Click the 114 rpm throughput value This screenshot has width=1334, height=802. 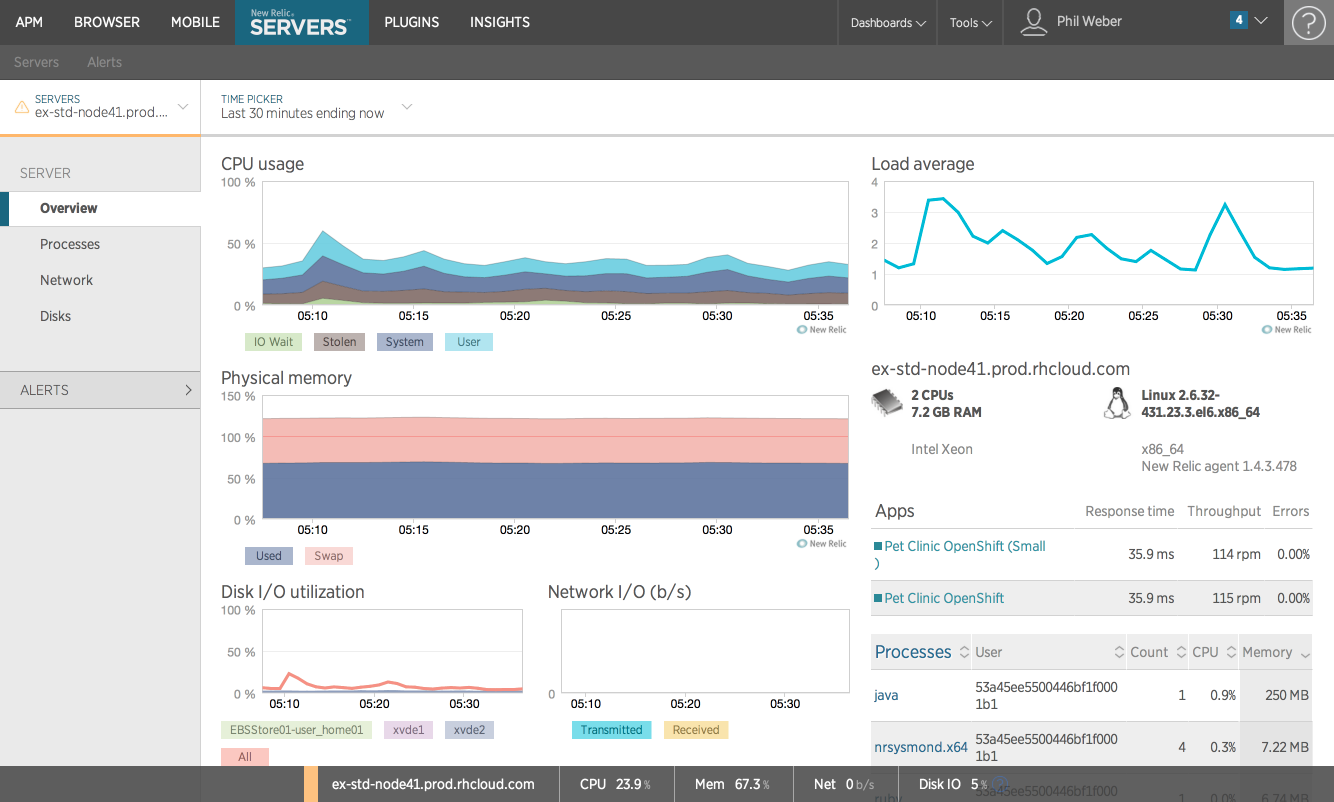pos(1236,554)
